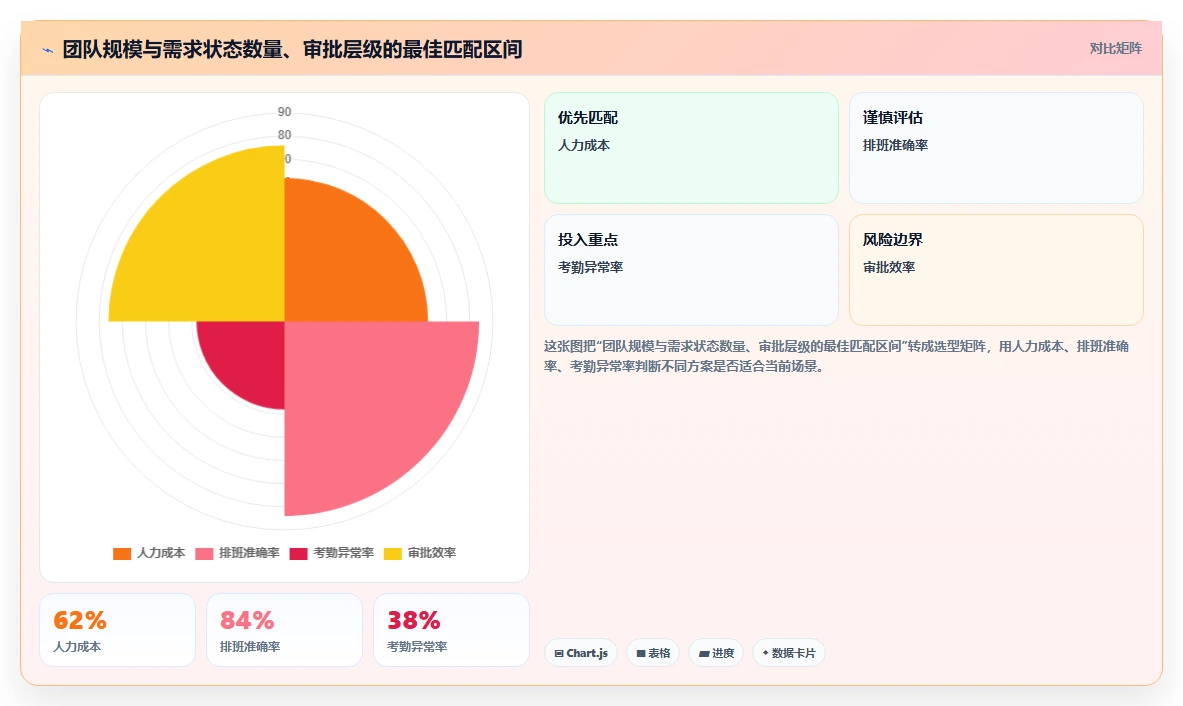1183x706 pixels.
Task: Open the 投入重点 matrix card
Action: [x=691, y=270]
